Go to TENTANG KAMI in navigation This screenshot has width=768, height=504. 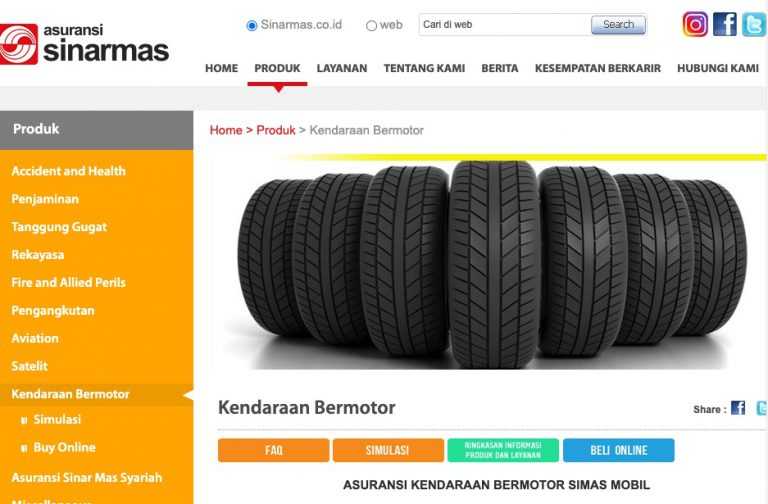[x=424, y=68]
